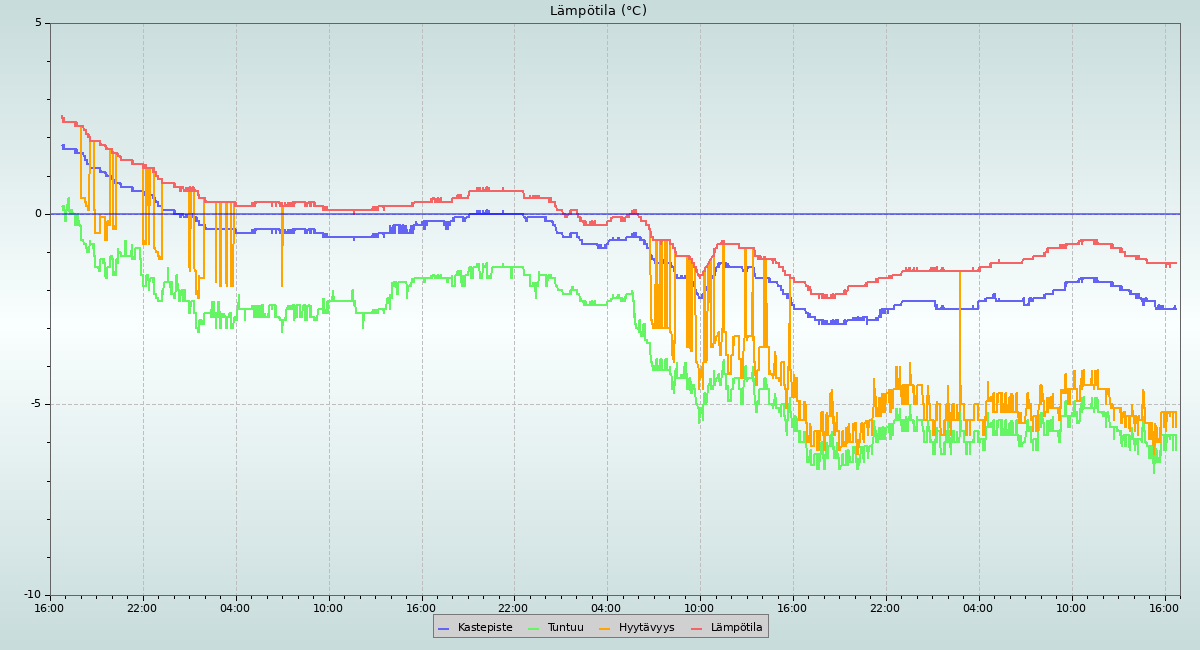Click the blue Kastepiste legend line marker
This screenshot has height=650, width=1200.
click(444, 628)
